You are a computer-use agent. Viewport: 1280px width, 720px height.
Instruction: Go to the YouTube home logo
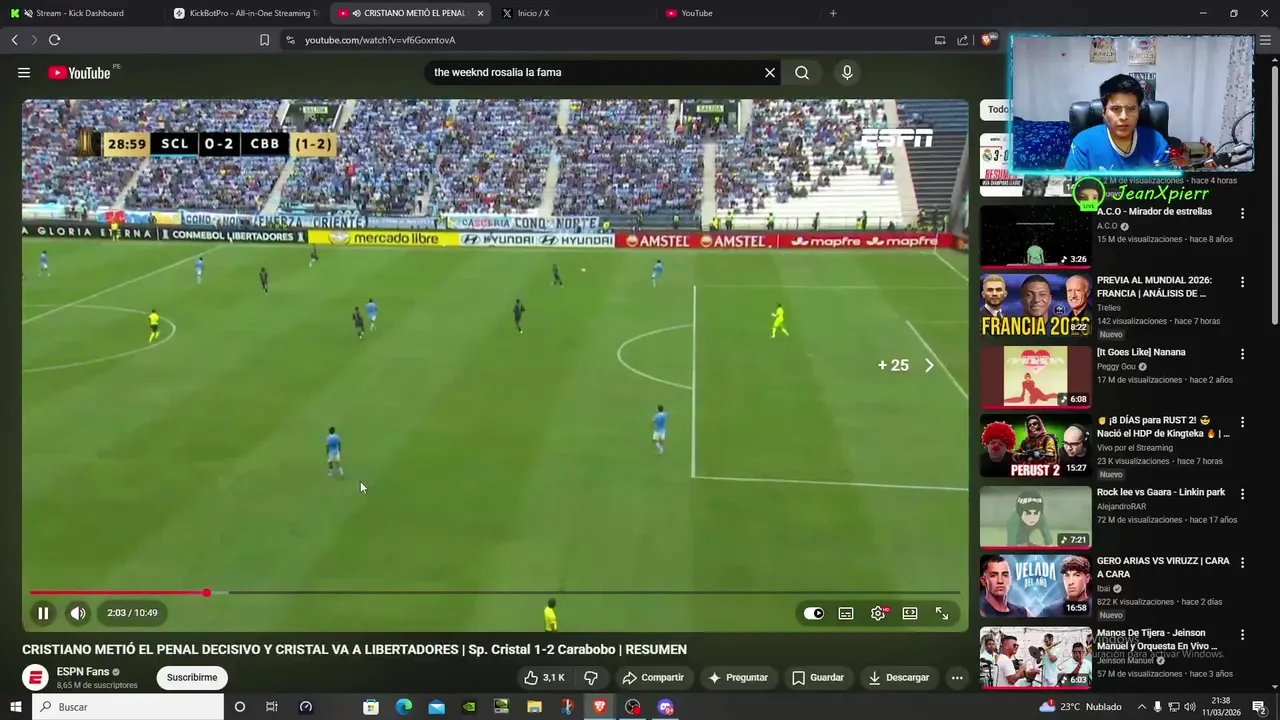79,72
